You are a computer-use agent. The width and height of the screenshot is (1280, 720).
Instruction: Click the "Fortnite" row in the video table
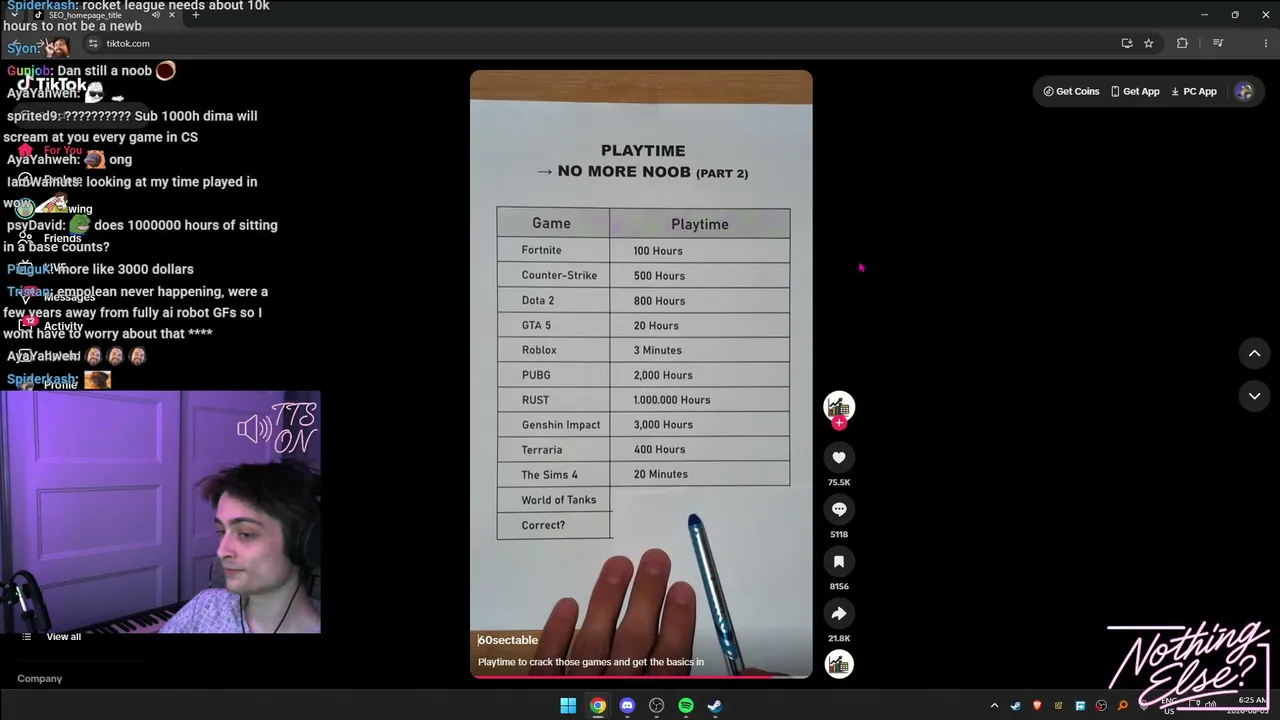[x=643, y=250]
